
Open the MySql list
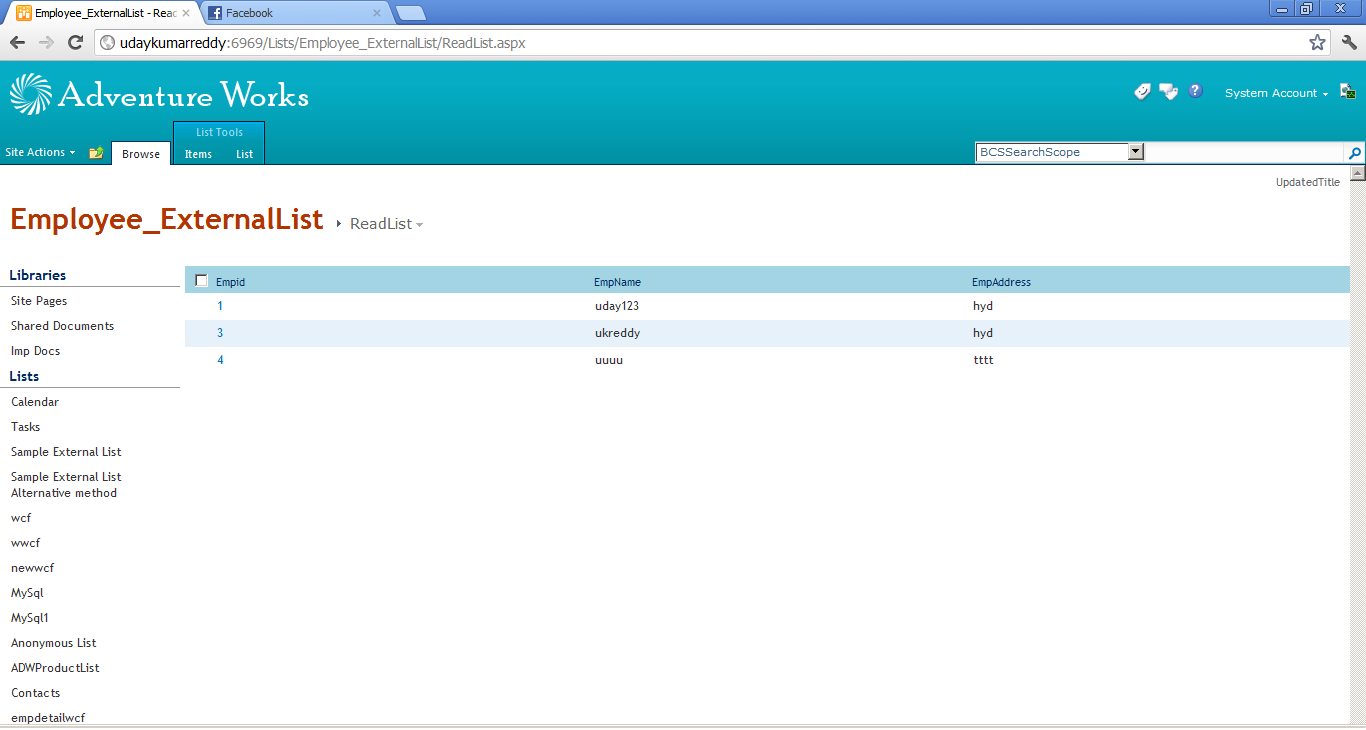coord(27,593)
